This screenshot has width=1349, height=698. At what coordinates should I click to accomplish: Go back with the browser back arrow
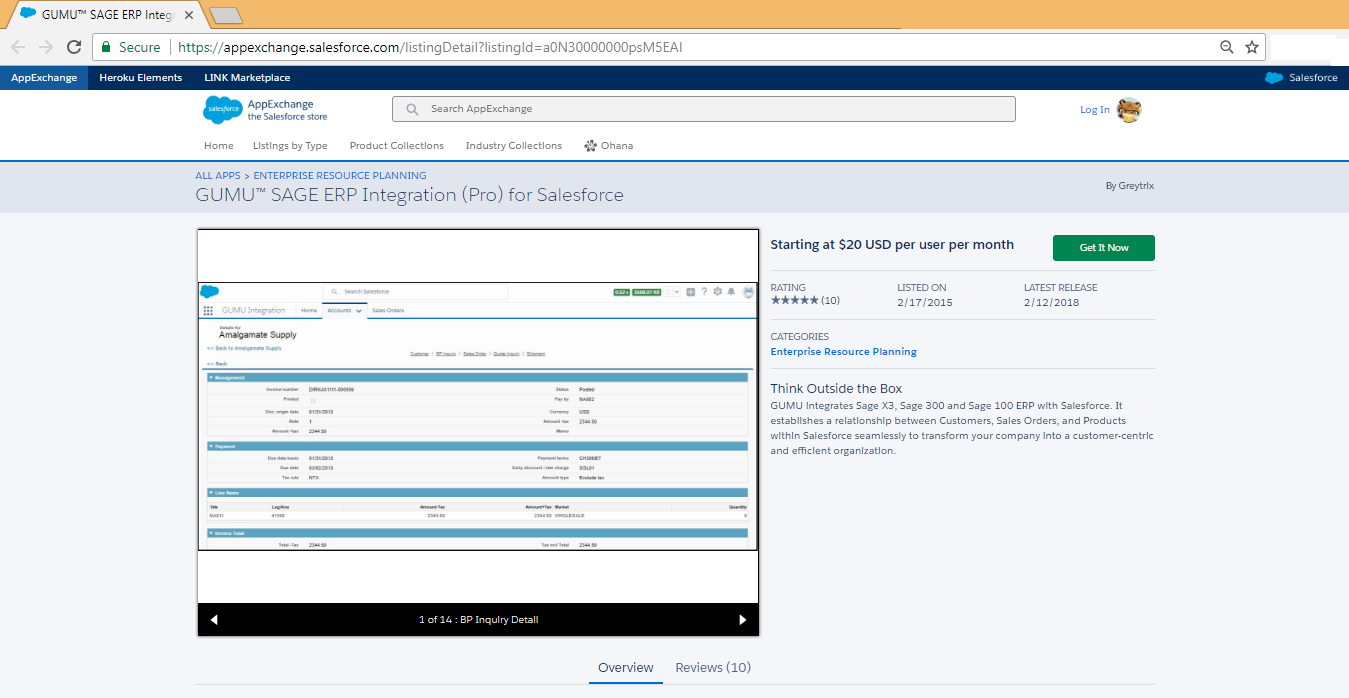18,47
